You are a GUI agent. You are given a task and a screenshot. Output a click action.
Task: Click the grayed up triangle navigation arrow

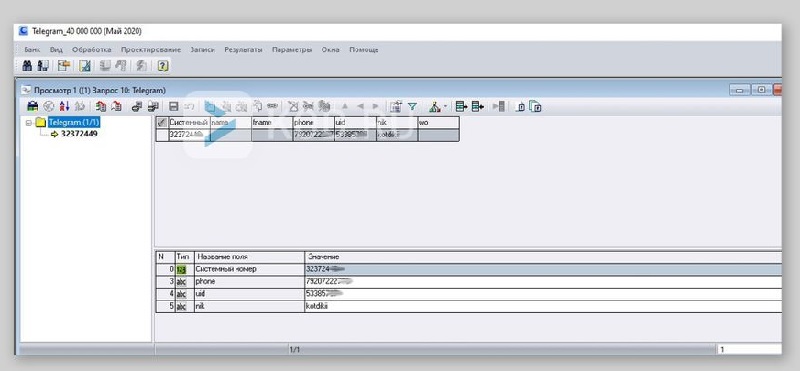(344, 107)
